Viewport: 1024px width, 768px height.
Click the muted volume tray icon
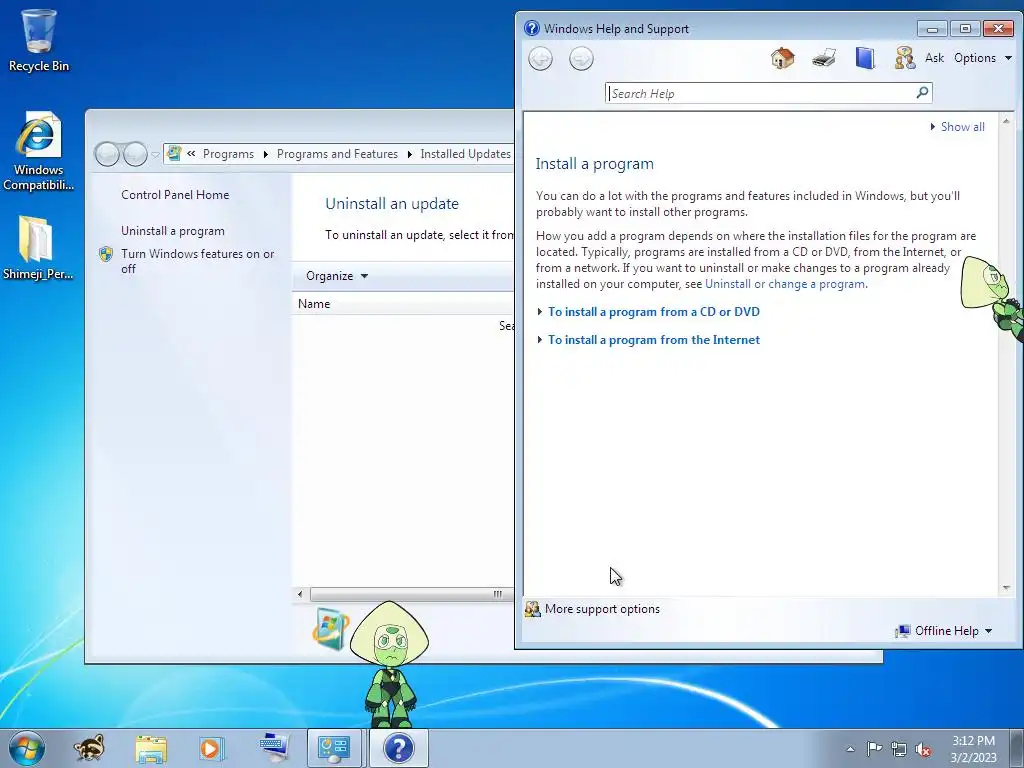(x=923, y=749)
